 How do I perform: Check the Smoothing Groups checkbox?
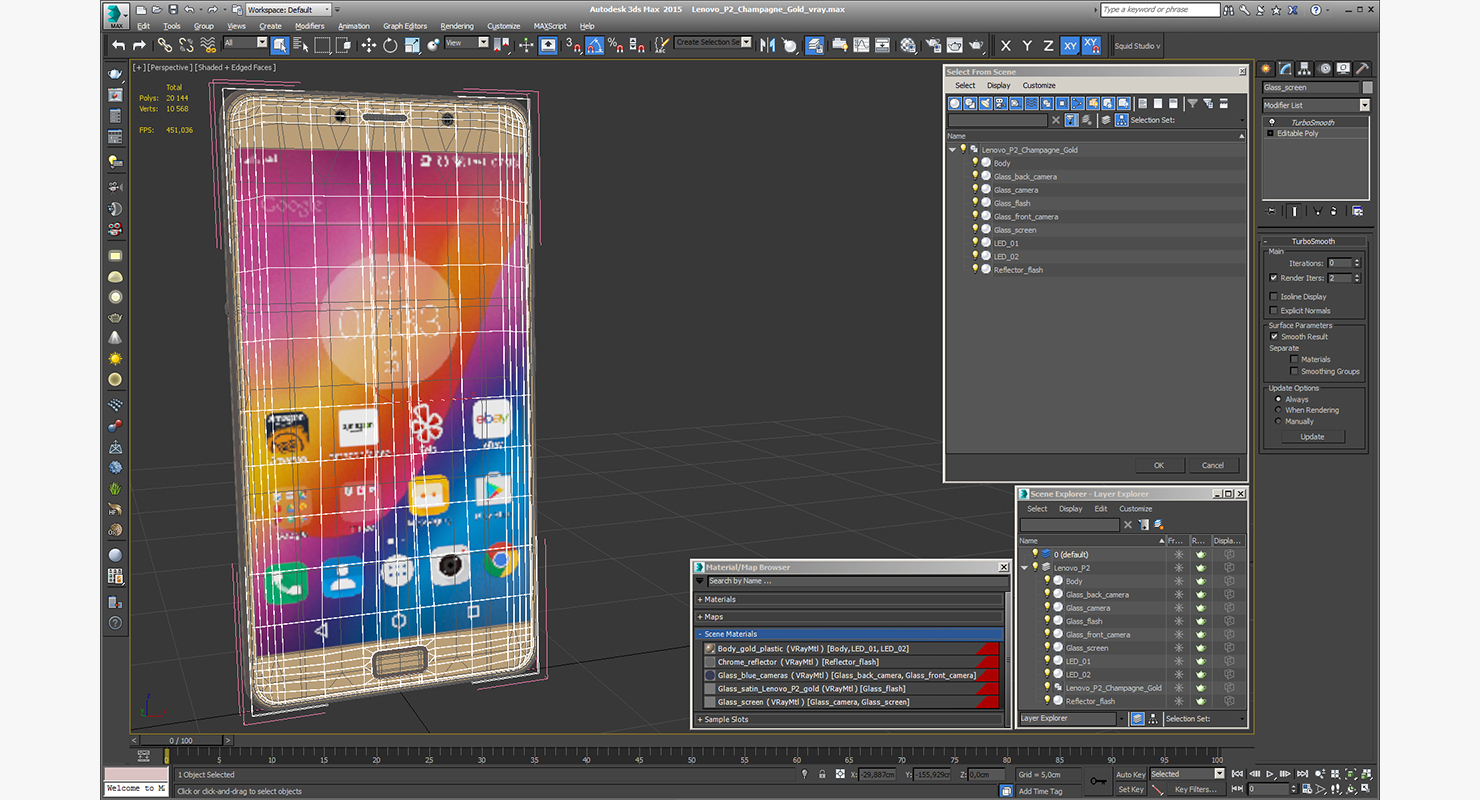pos(1294,371)
